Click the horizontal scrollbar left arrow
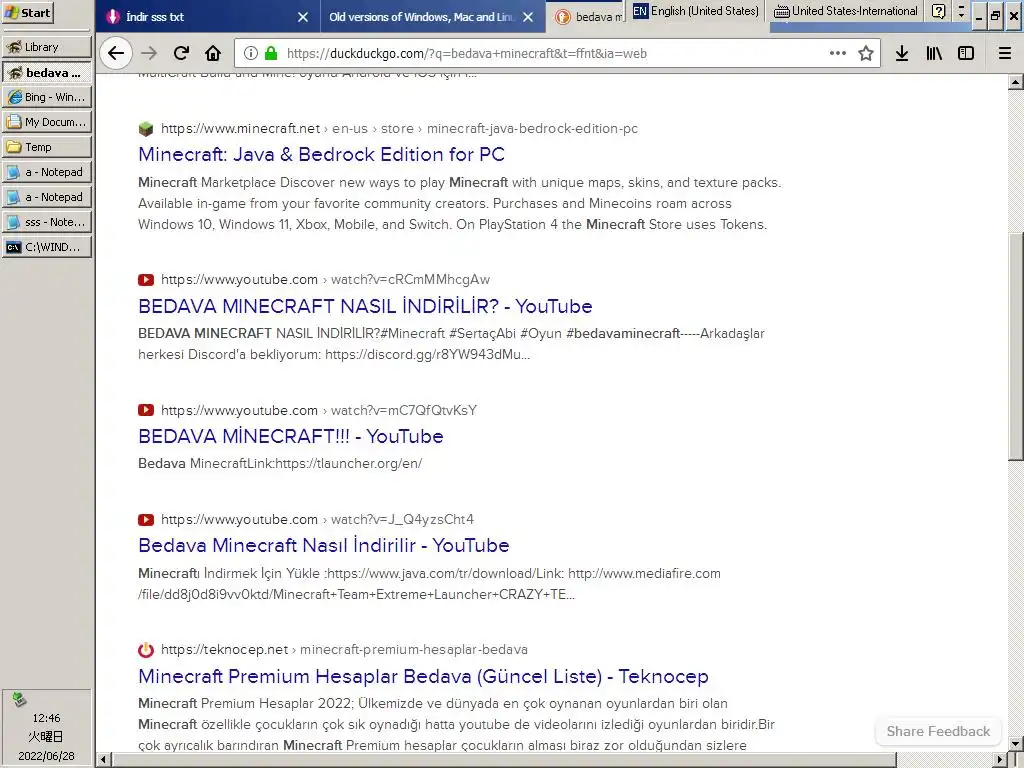This screenshot has height=768, width=1024. click(x=103, y=760)
